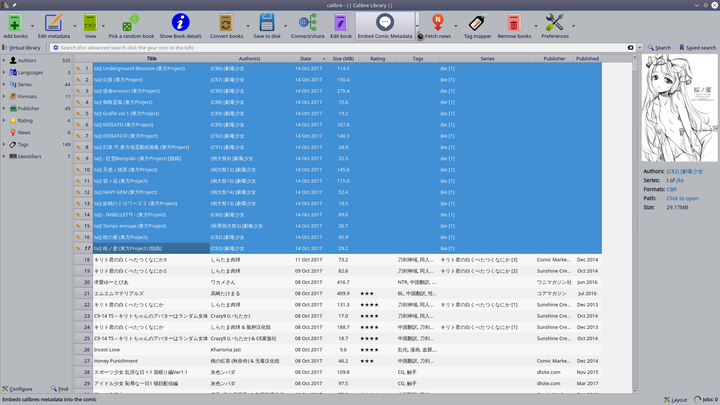720x405 pixels.
Task: Expand the Tags category in sidebar
Action: 4,145
